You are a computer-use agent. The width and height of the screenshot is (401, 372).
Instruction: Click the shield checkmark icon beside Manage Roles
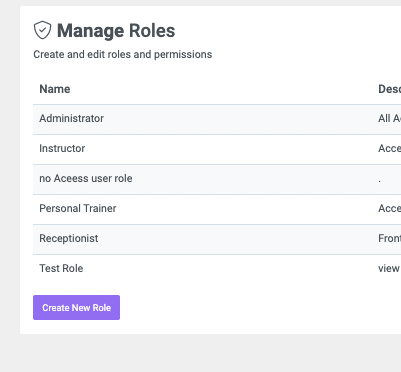(x=42, y=30)
